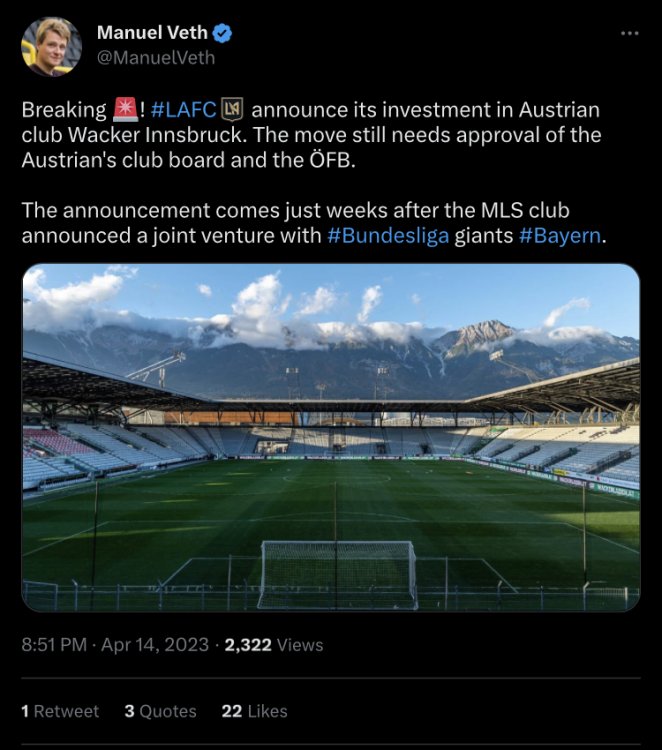Screen dimensions: 662x750
Task: Open the #LAFC hashtag
Action: pyautogui.click(x=184, y=109)
